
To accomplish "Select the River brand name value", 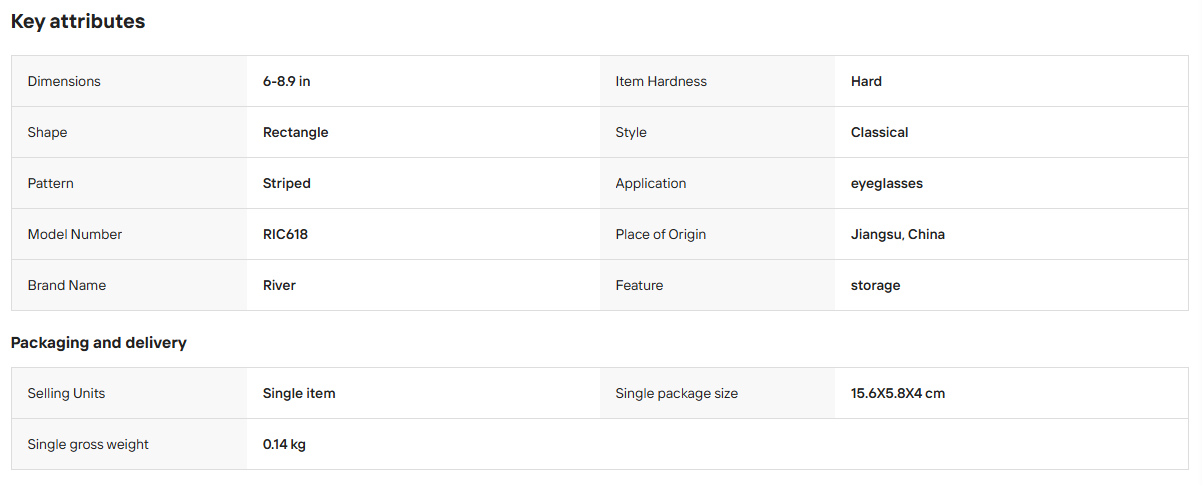I will 279,285.
